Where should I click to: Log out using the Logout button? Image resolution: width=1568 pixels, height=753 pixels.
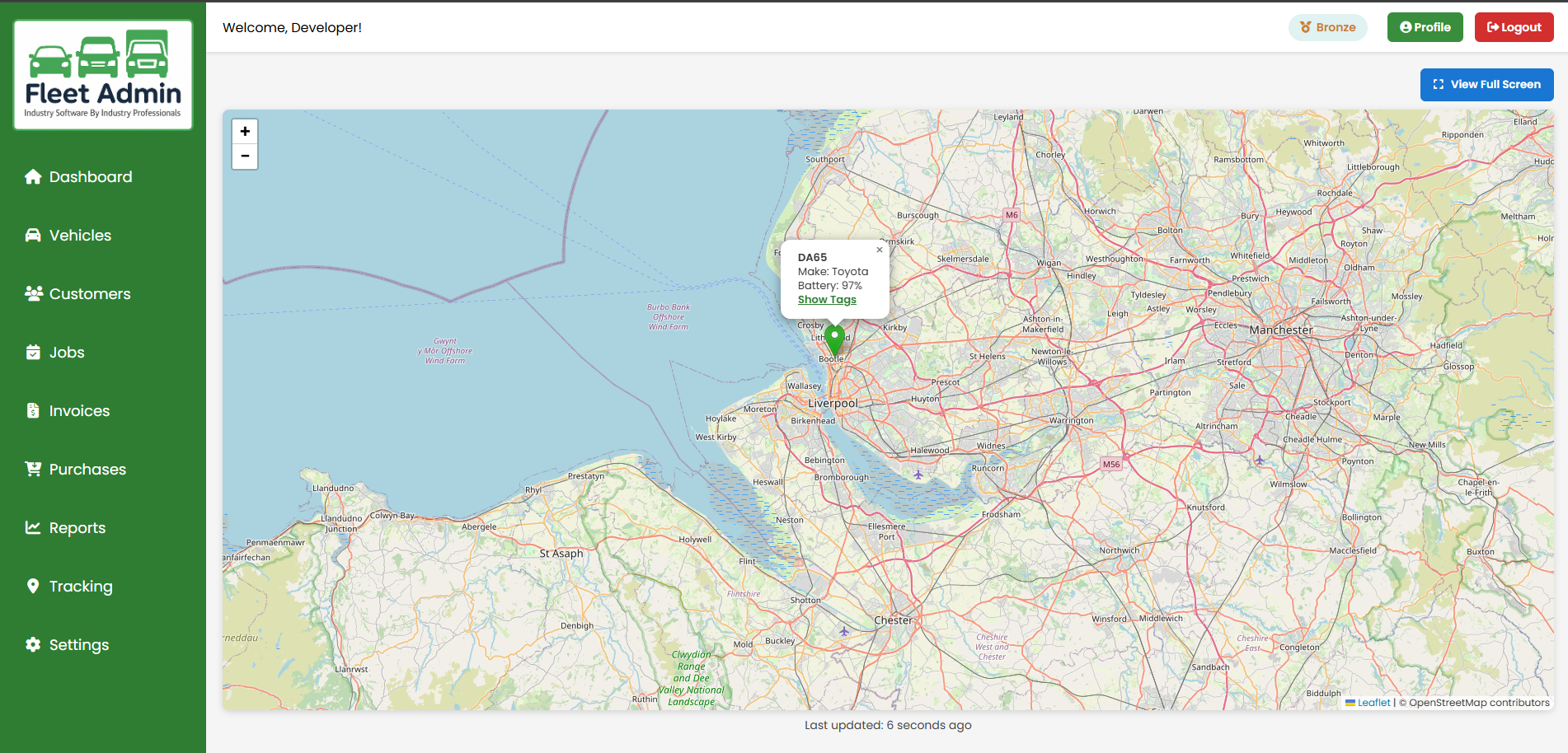click(x=1514, y=27)
